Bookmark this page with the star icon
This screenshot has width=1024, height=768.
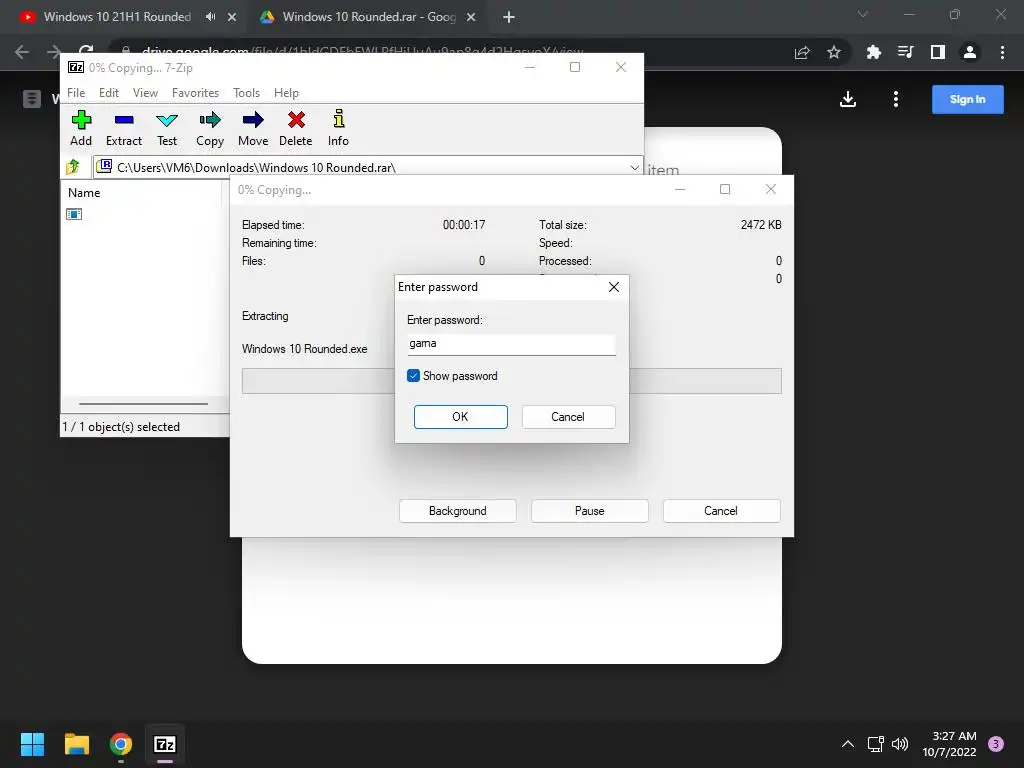(834, 52)
